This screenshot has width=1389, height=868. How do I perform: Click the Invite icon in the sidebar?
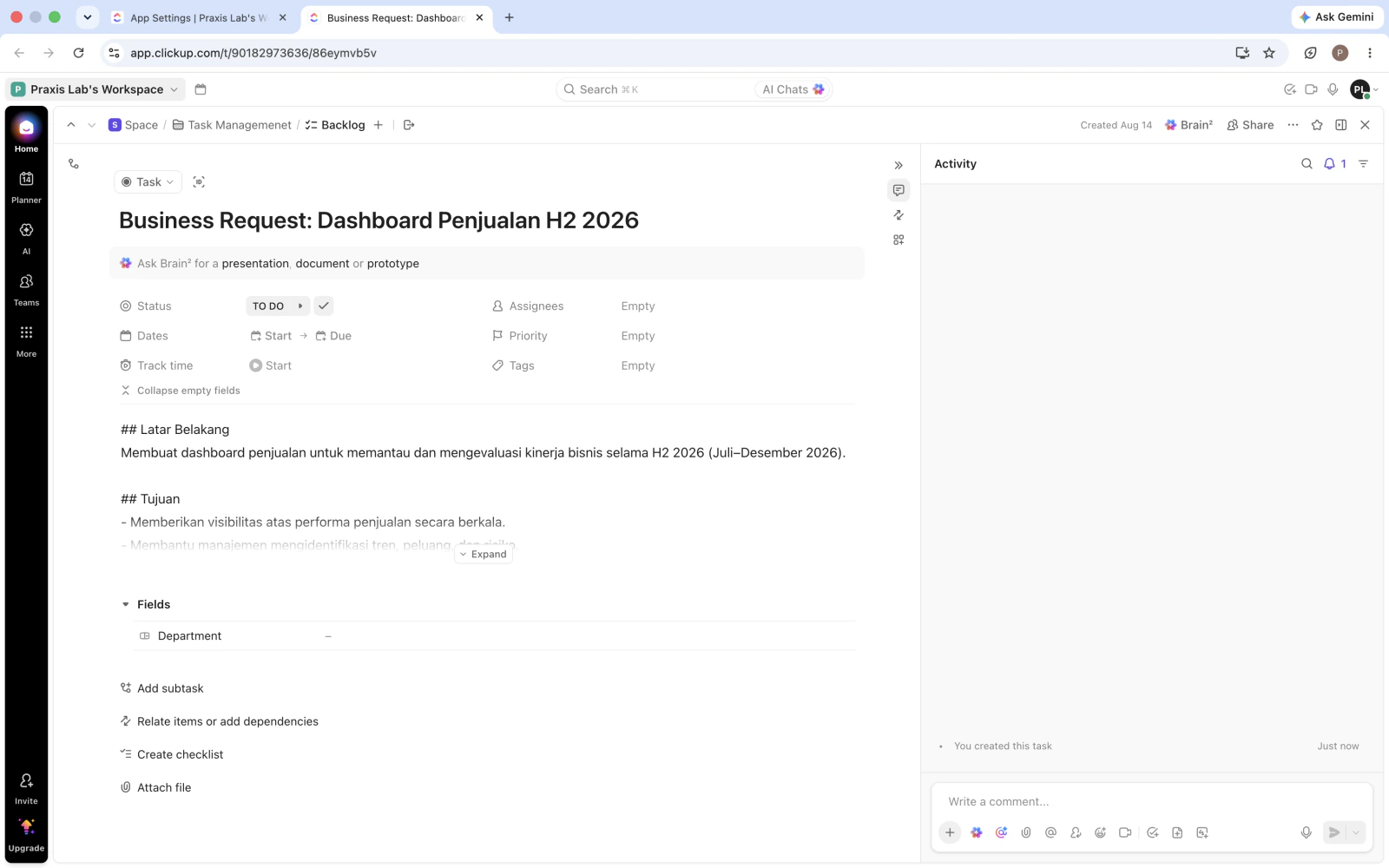click(26, 788)
